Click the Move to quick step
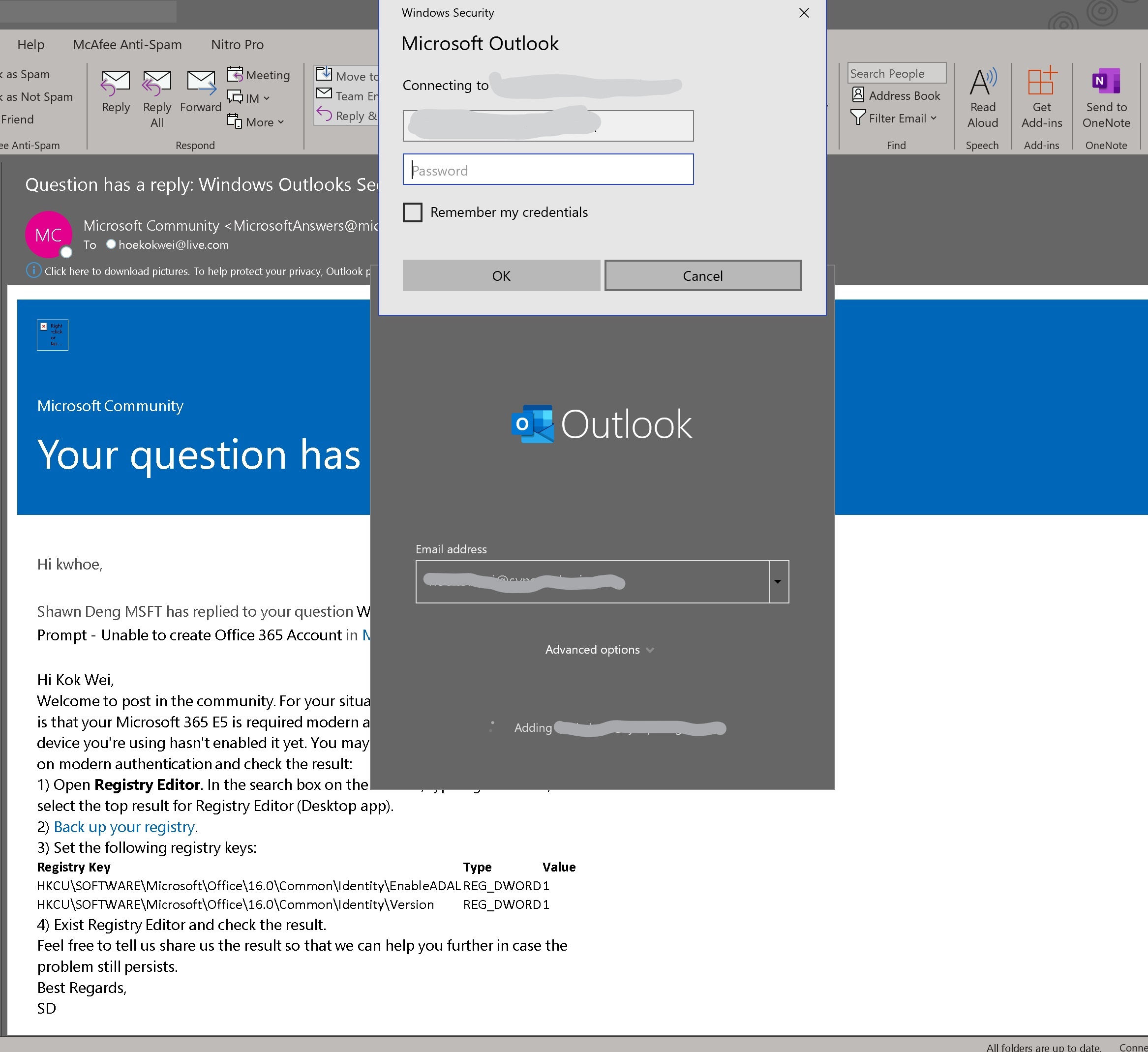The height and width of the screenshot is (1052, 1148). [347, 75]
